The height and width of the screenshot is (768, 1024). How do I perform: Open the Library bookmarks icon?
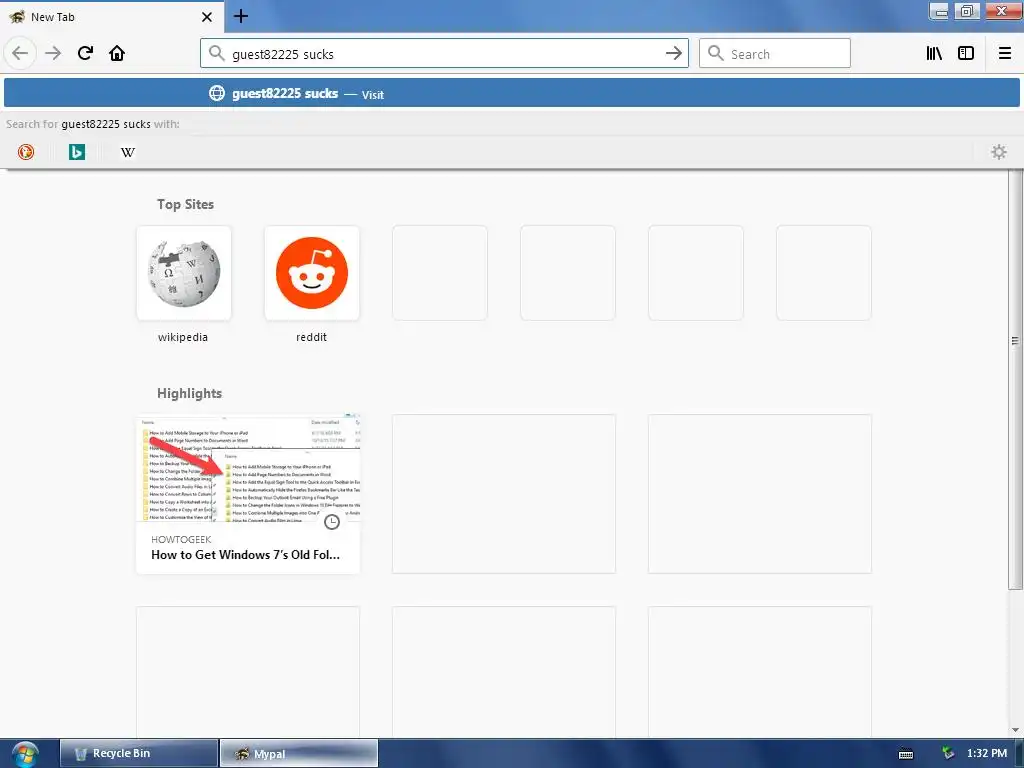click(x=935, y=54)
